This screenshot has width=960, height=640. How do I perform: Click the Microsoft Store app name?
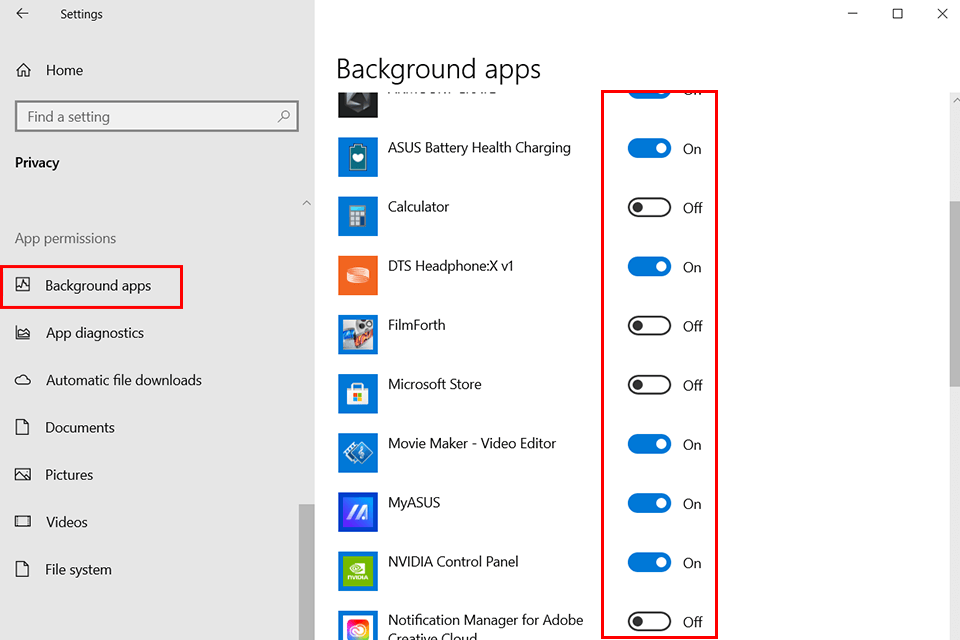coord(435,384)
